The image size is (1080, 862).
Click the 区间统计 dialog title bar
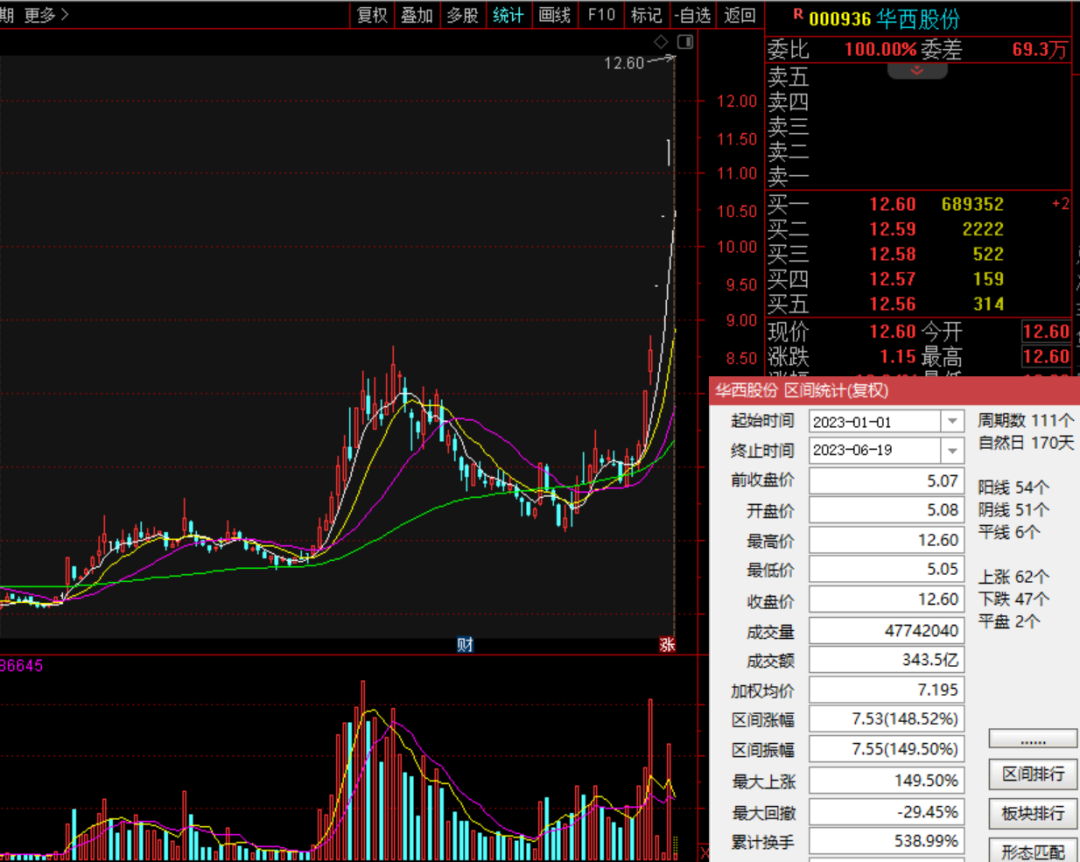pos(894,391)
